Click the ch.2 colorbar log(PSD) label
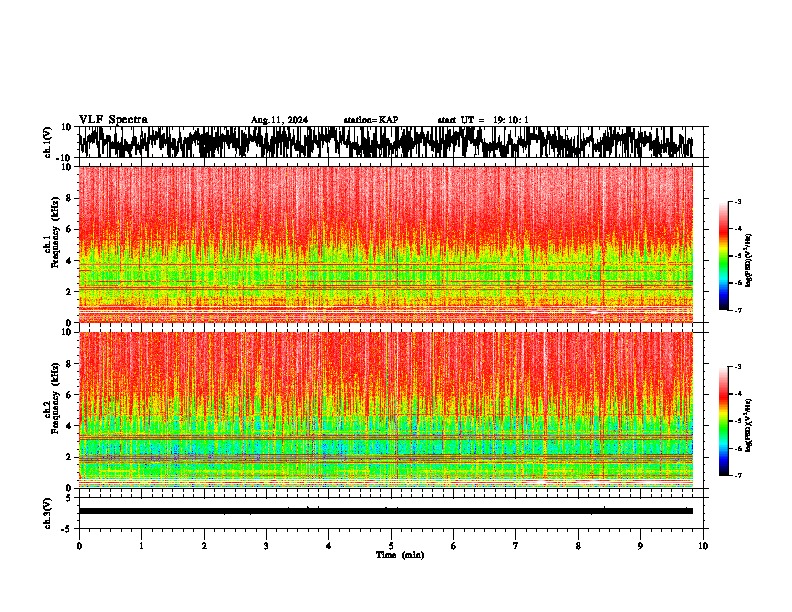Viewport: 792px width, 612px height. (x=749, y=425)
